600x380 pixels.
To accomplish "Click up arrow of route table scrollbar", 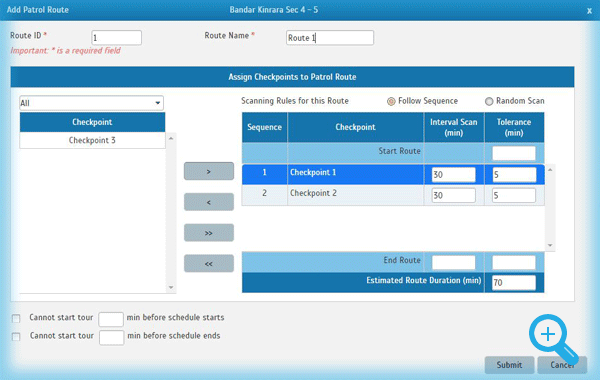I will point(550,170).
